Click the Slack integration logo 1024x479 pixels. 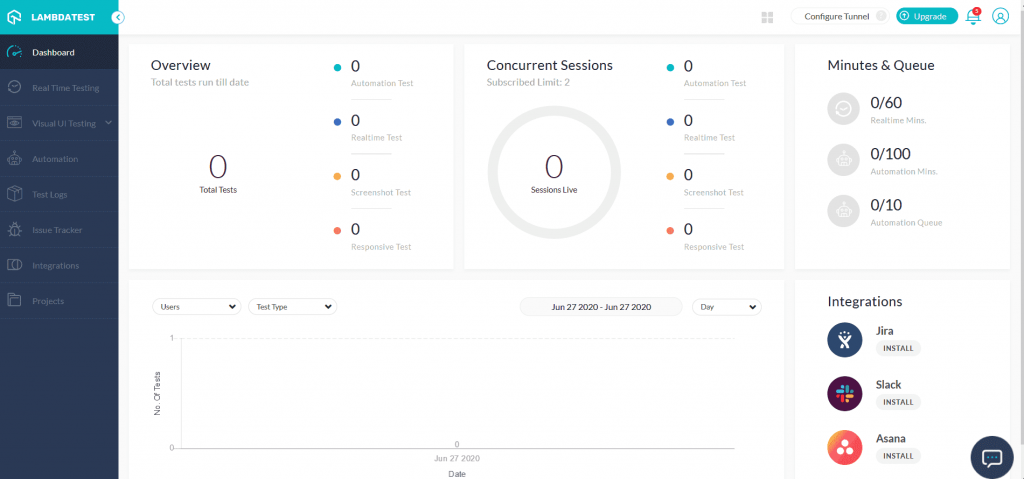click(x=845, y=394)
